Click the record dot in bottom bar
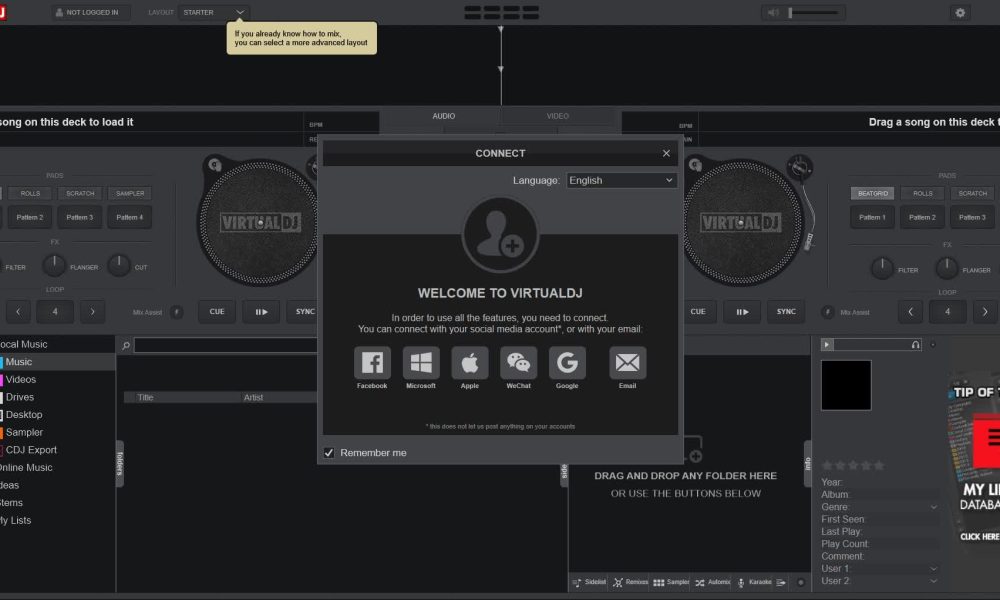 coord(801,582)
